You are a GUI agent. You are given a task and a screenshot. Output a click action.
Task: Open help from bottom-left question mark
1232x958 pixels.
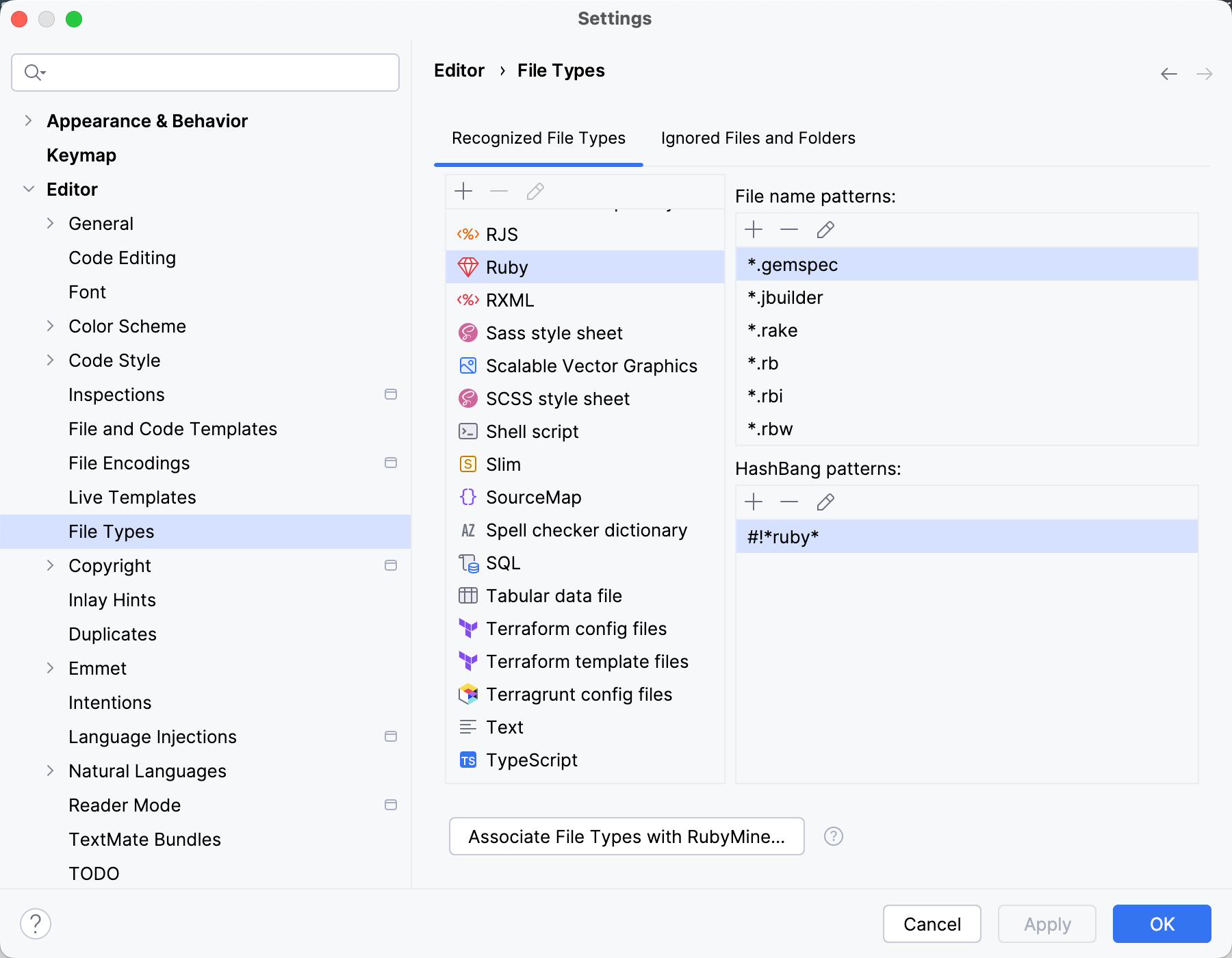click(37, 923)
